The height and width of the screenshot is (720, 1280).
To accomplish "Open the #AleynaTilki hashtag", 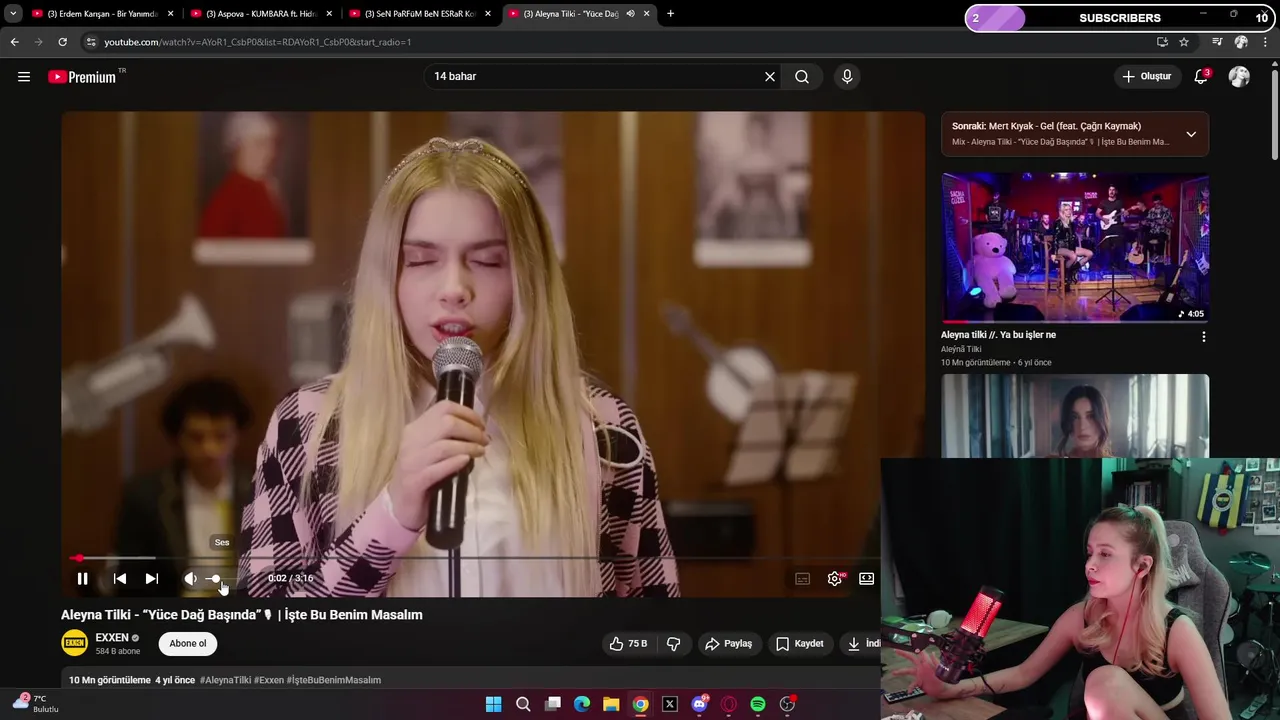I will click(225, 680).
